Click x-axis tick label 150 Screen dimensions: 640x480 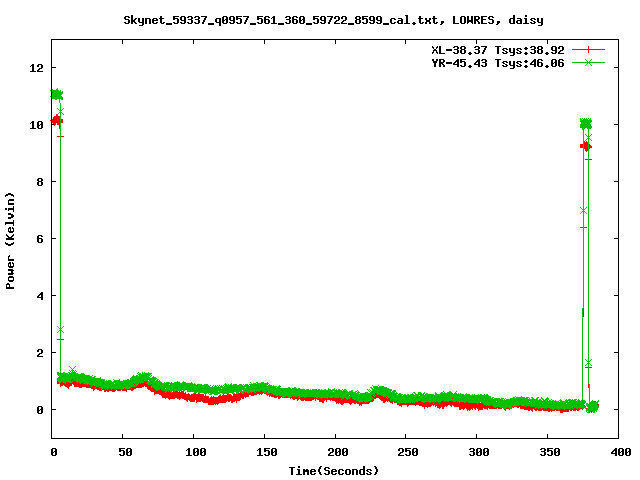point(267,452)
